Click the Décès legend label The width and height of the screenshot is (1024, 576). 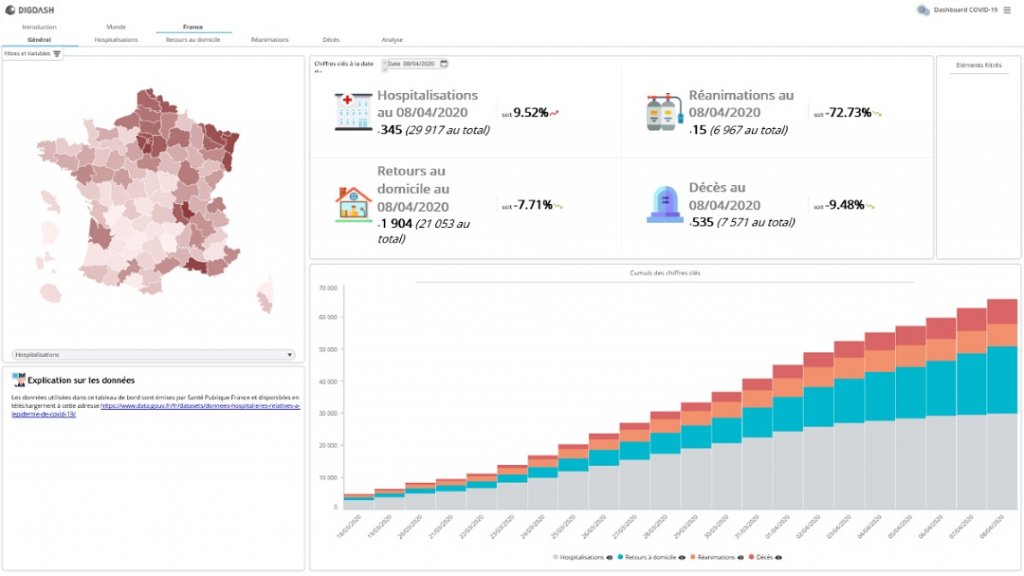(x=764, y=558)
